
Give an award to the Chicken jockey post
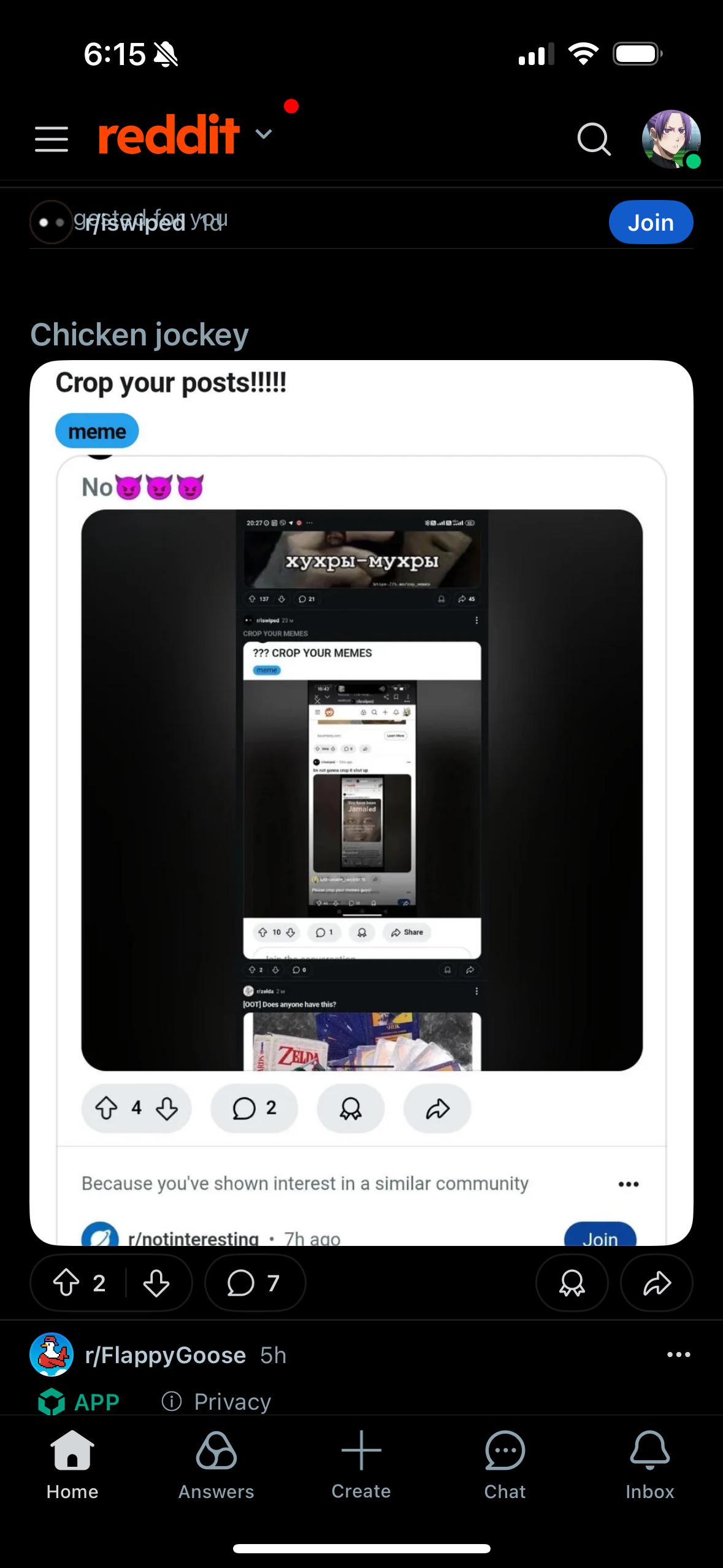coord(572,1283)
